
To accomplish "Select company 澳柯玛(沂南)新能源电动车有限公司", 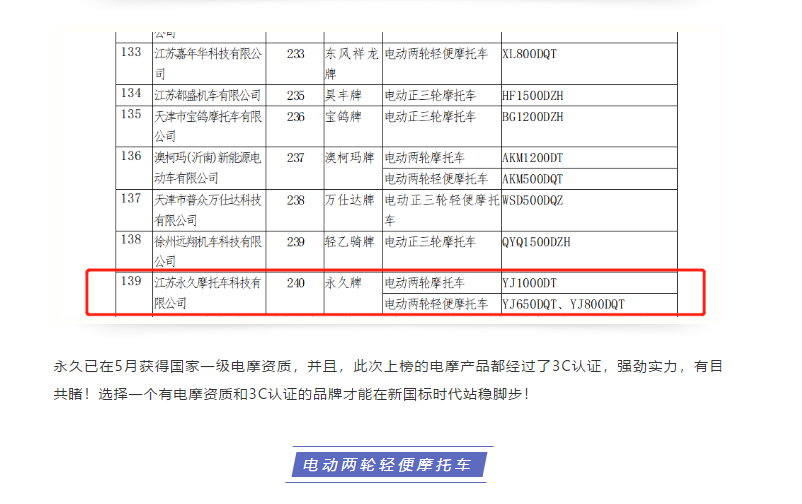I will click(x=208, y=168).
